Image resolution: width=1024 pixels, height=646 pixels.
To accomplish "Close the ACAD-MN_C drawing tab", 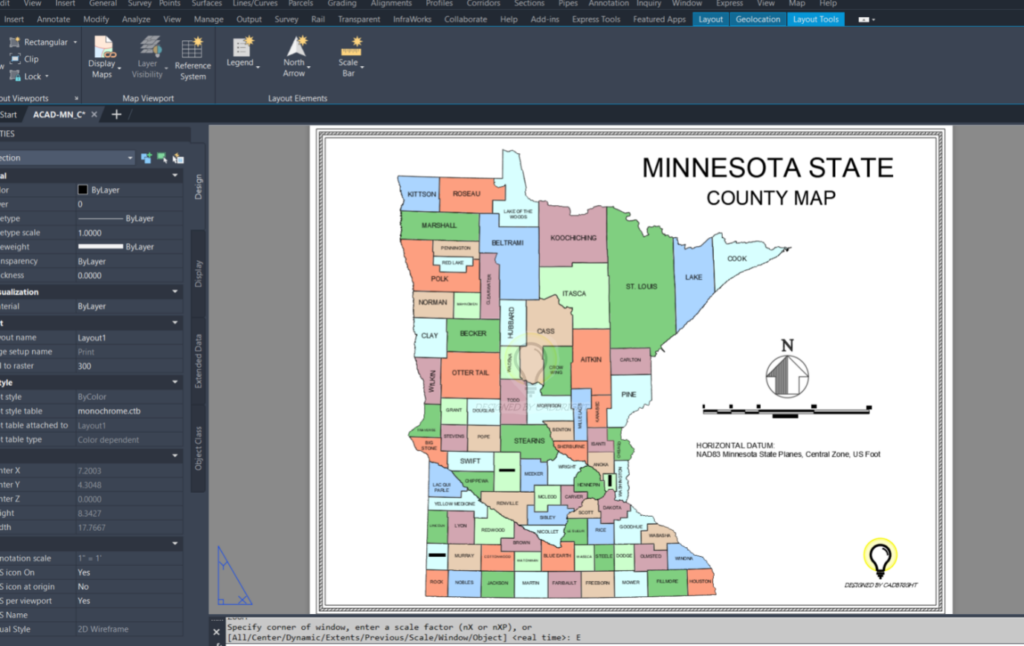I will (x=95, y=115).
